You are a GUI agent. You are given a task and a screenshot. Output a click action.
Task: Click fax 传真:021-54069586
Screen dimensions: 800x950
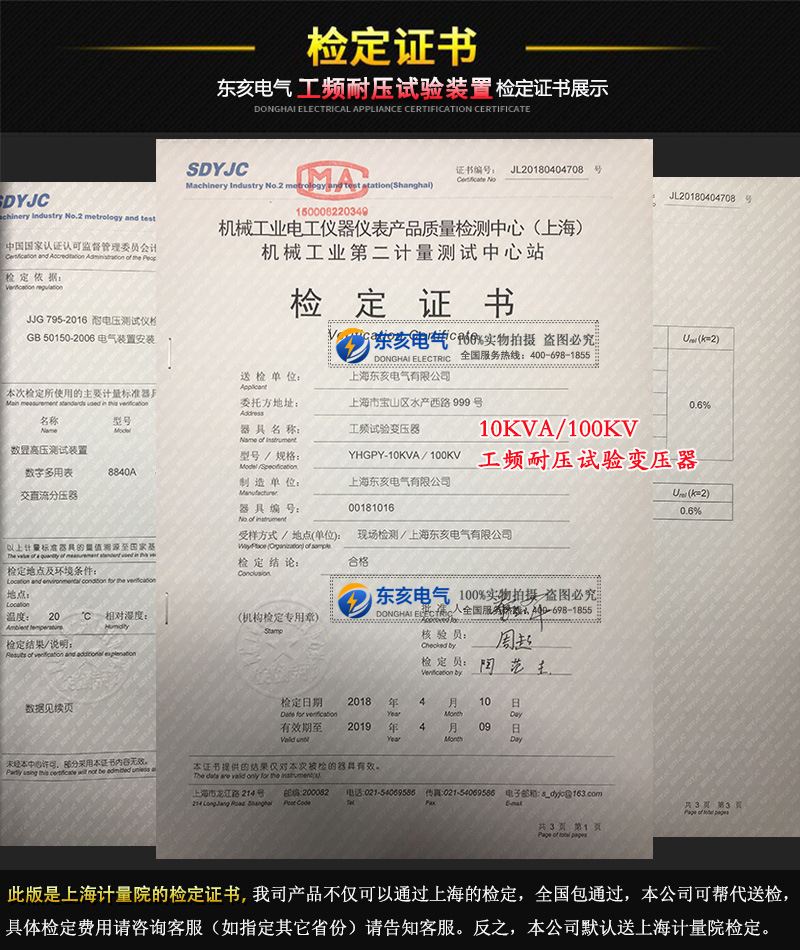click(x=460, y=793)
